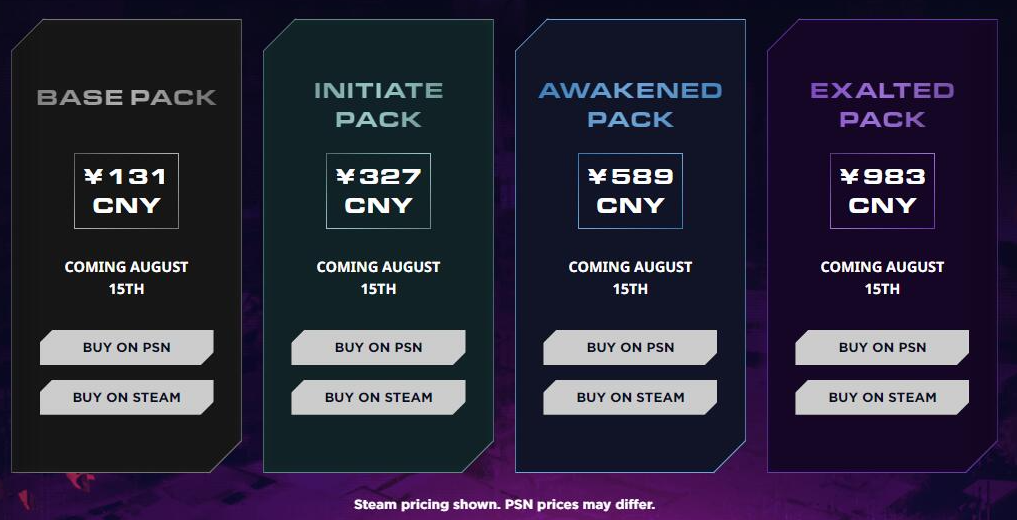1017x520 pixels.
Task: Click the Base Pack release date text
Action: coord(126,278)
